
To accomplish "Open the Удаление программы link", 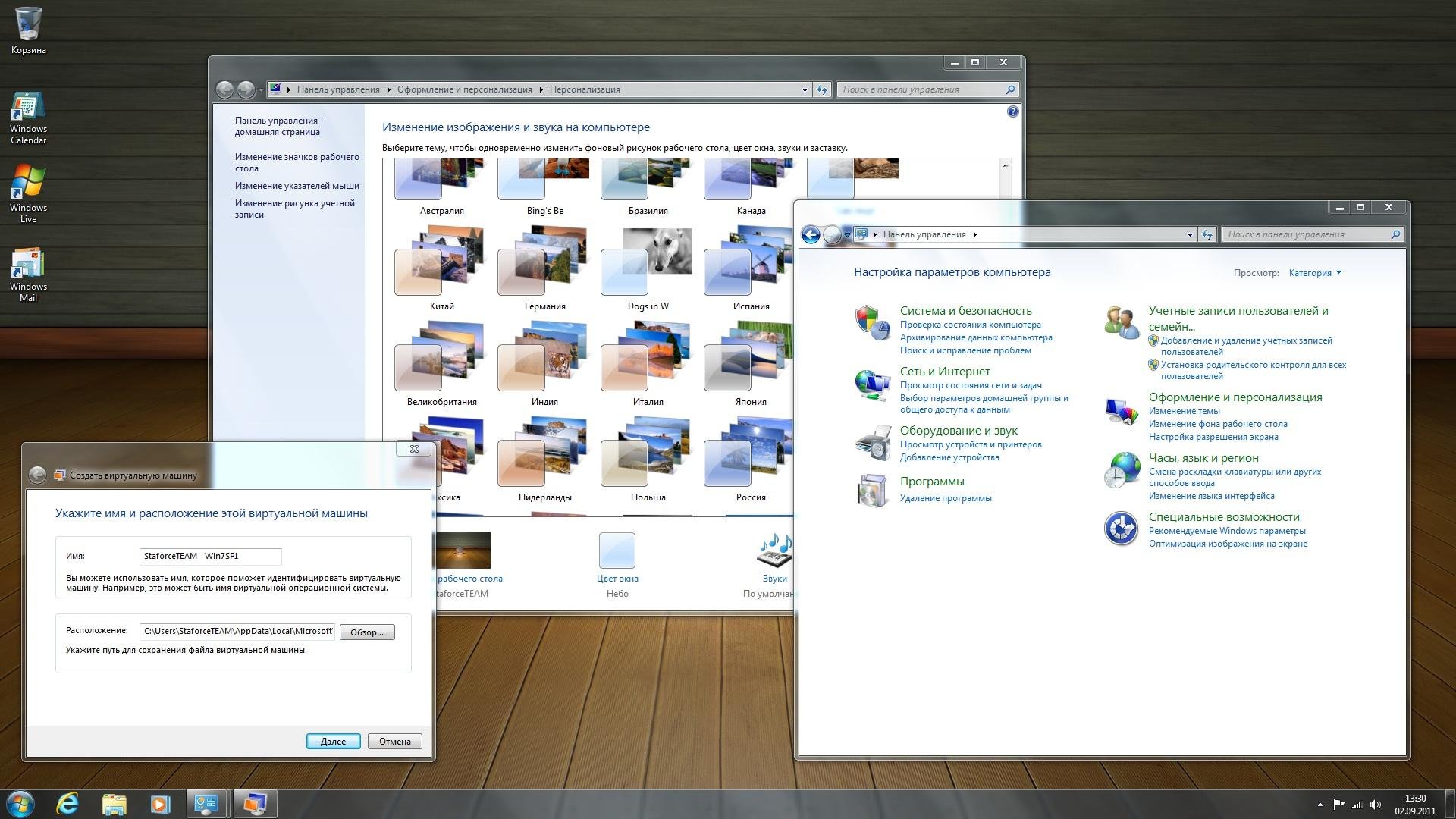I will point(945,498).
